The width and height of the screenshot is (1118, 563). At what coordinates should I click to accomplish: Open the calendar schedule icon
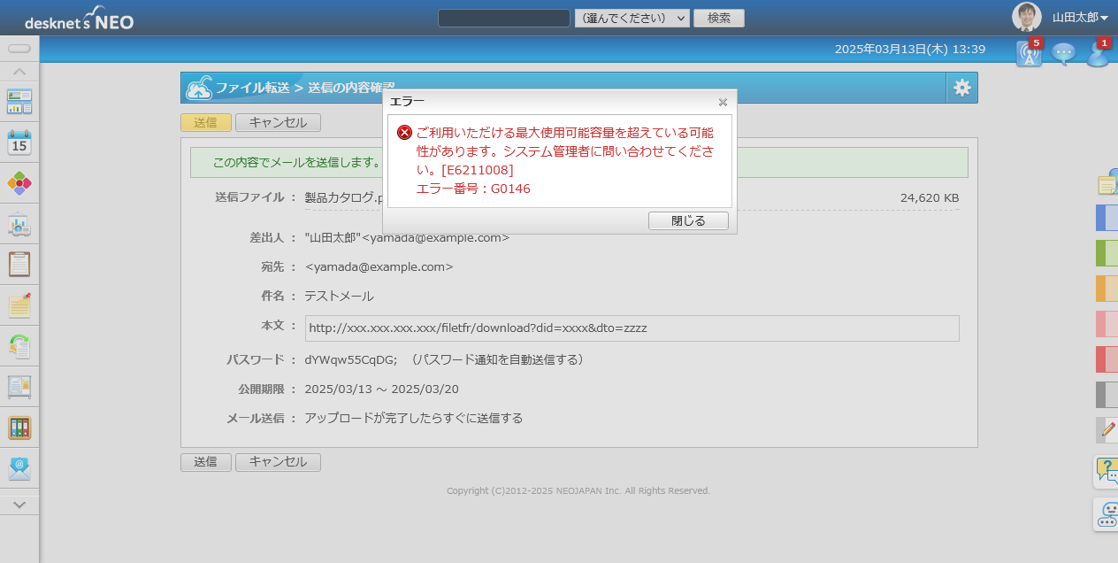pyautogui.click(x=19, y=142)
